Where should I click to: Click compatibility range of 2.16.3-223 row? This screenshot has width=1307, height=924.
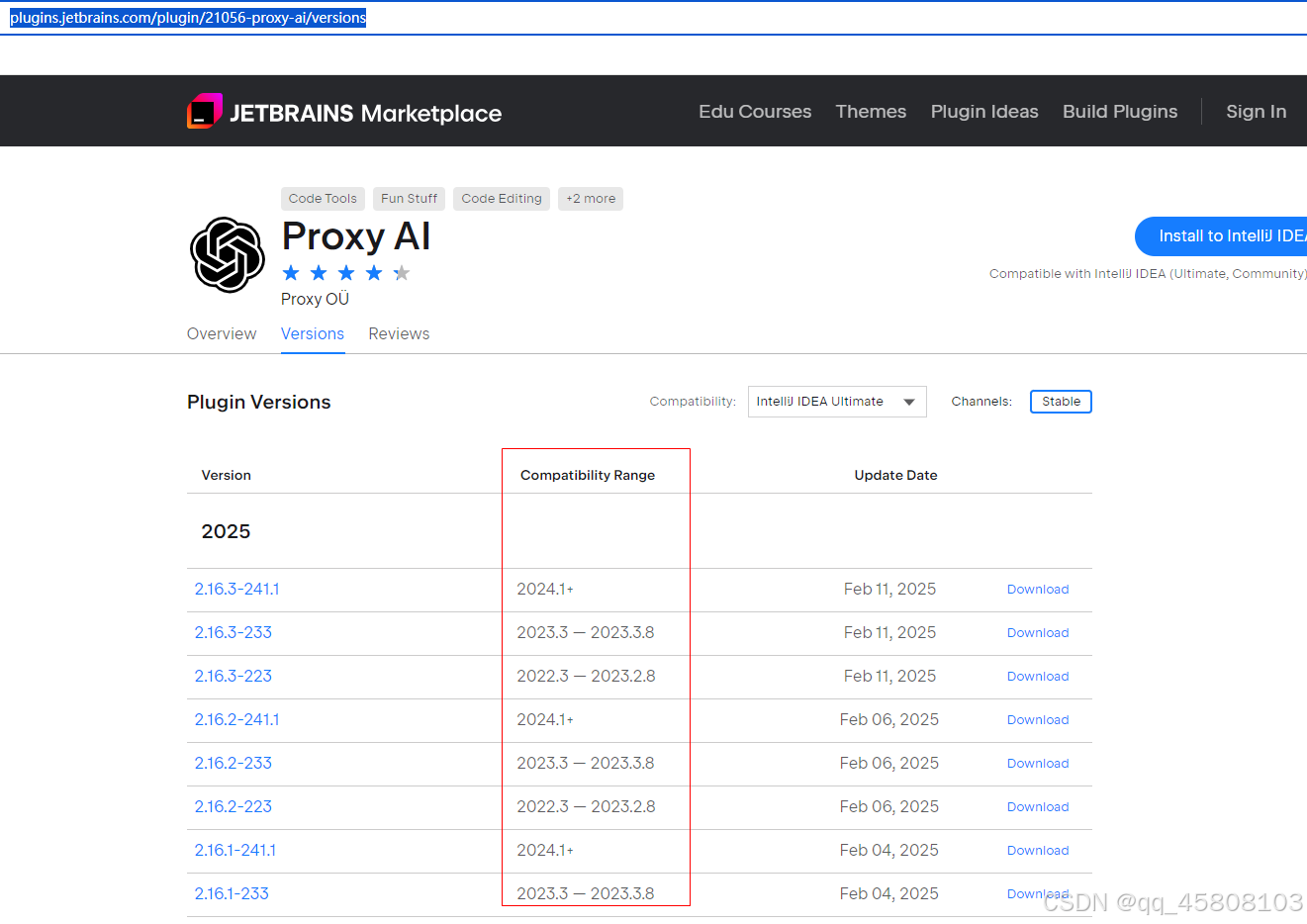pos(586,677)
